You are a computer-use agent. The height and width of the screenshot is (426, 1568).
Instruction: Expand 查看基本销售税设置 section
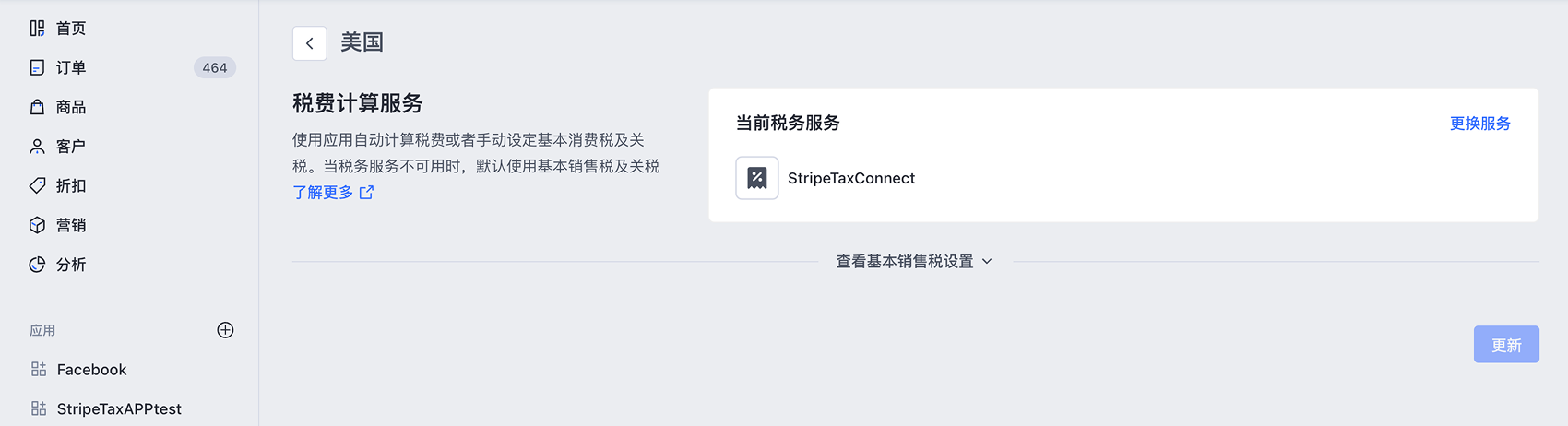click(x=914, y=262)
